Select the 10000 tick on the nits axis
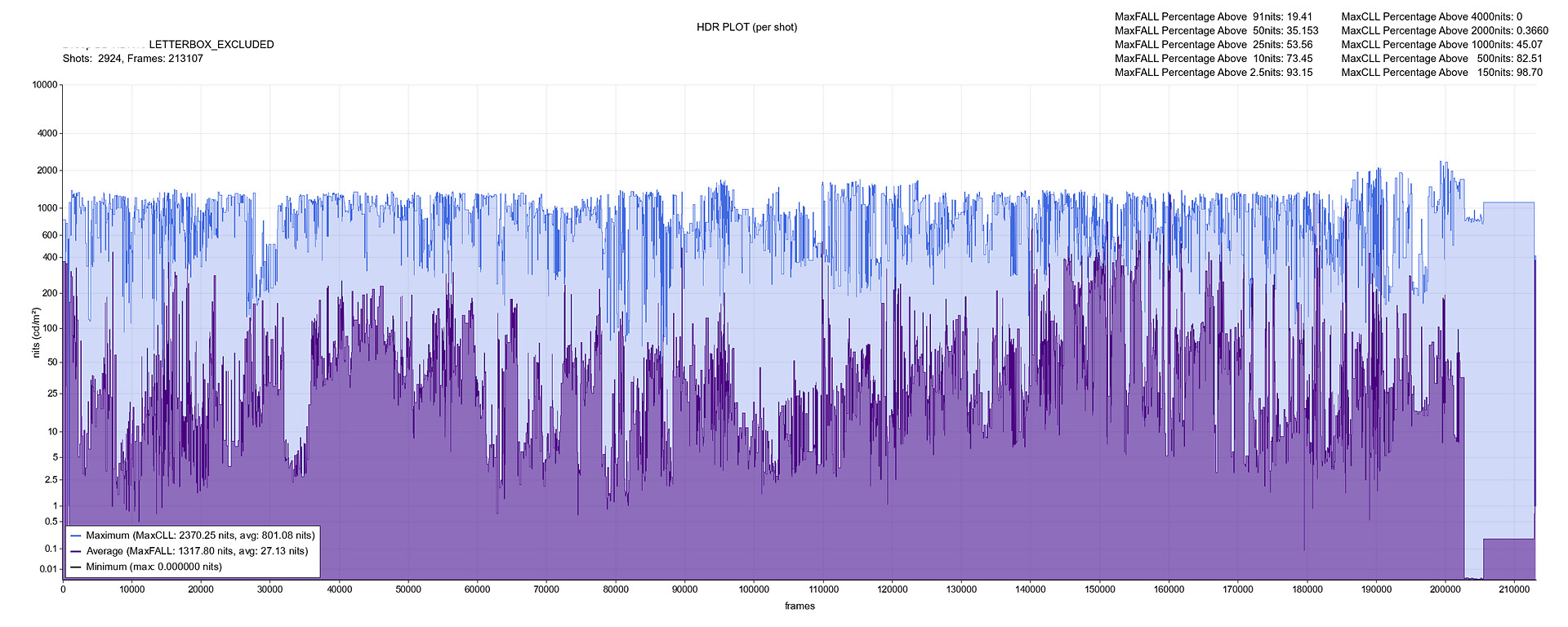Viewport: 1568px width, 627px height. pyautogui.click(x=44, y=85)
